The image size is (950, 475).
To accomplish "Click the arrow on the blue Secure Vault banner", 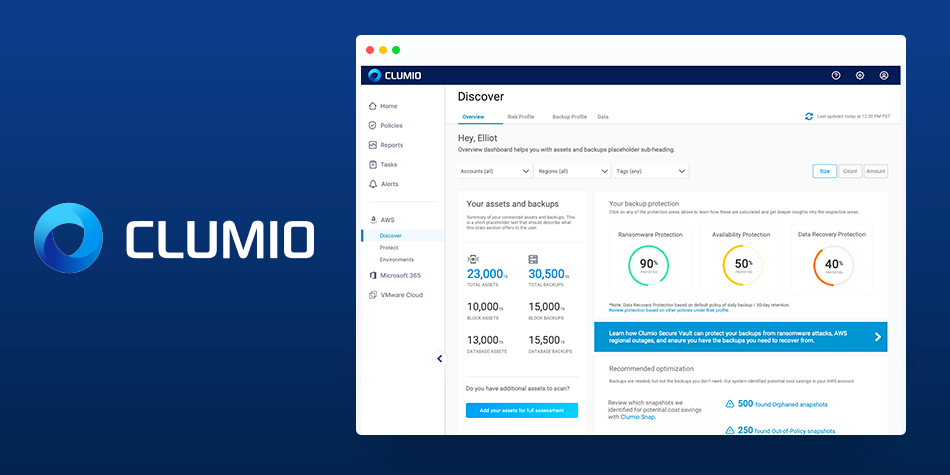I will click(877, 337).
